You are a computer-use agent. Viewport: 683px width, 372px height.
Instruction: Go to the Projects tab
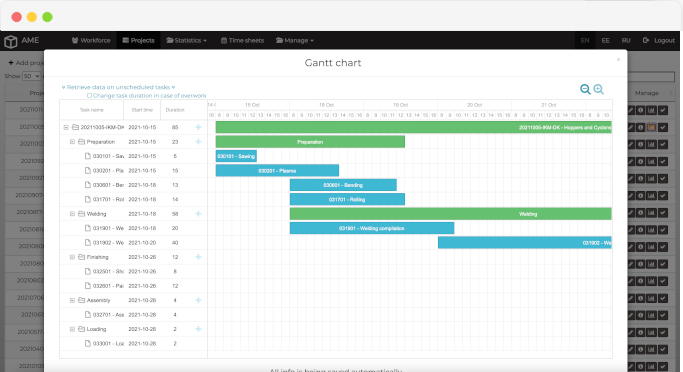(139, 40)
